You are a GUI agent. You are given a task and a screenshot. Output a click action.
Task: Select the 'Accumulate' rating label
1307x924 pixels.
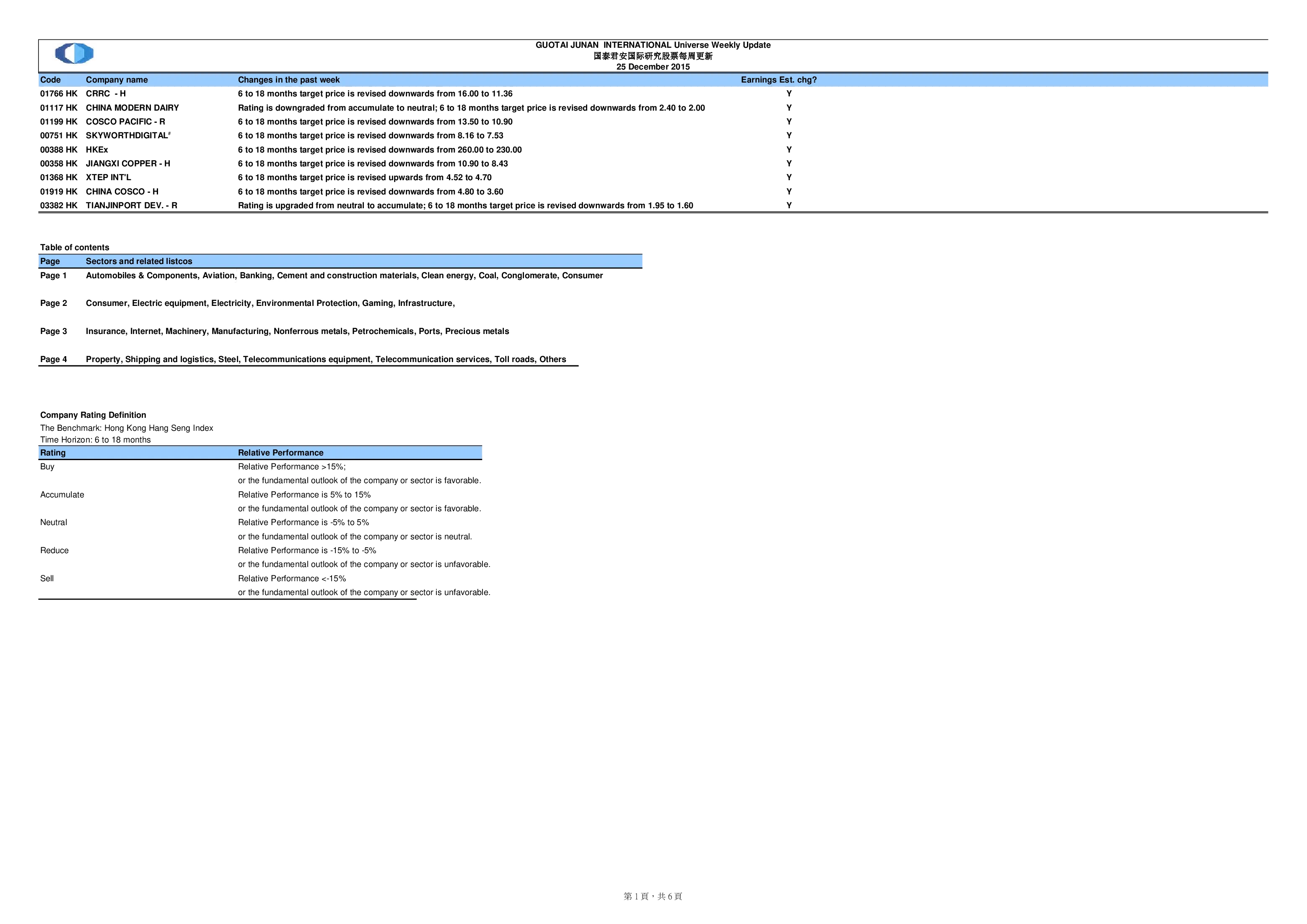tap(62, 495)
